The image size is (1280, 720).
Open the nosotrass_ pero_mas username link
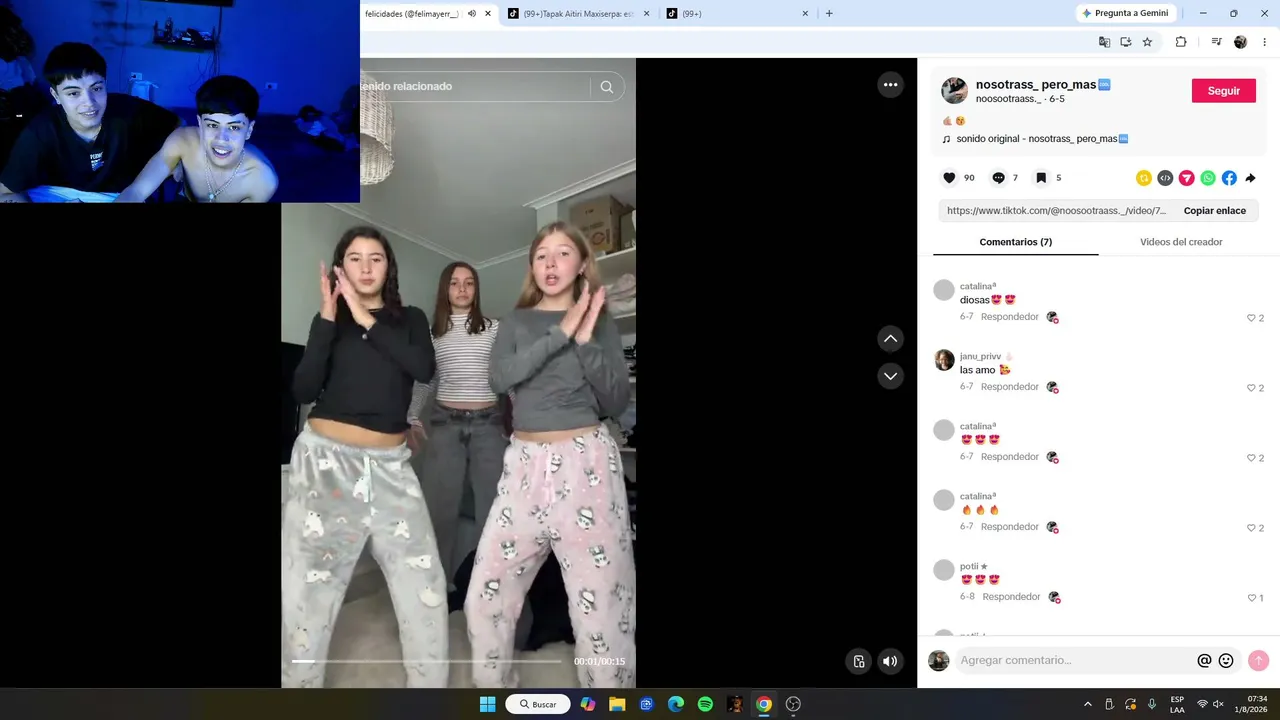(x=1043, y=85)
